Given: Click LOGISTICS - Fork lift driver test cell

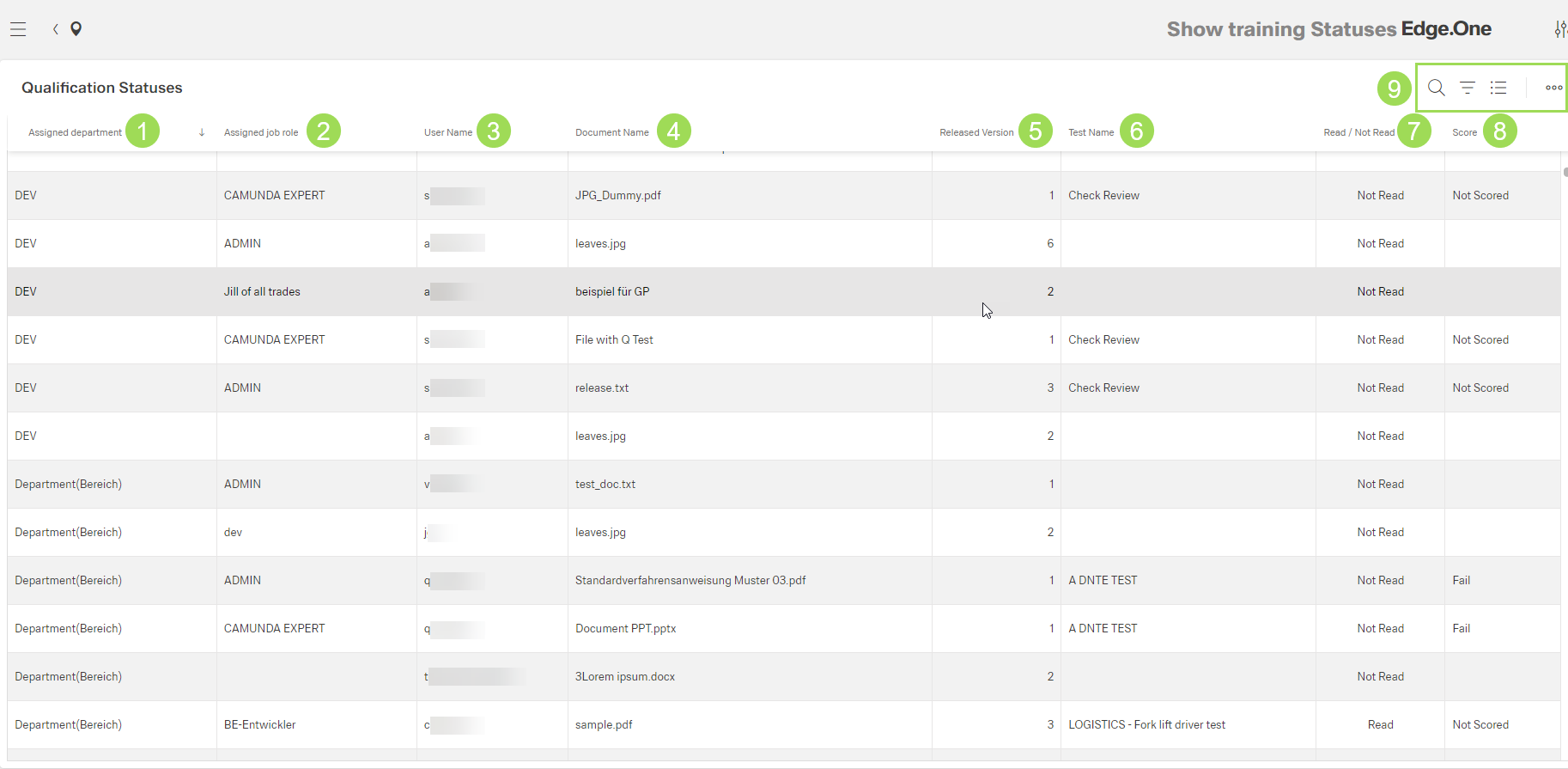Looking at the screenshot, I should click(1146, 725).
